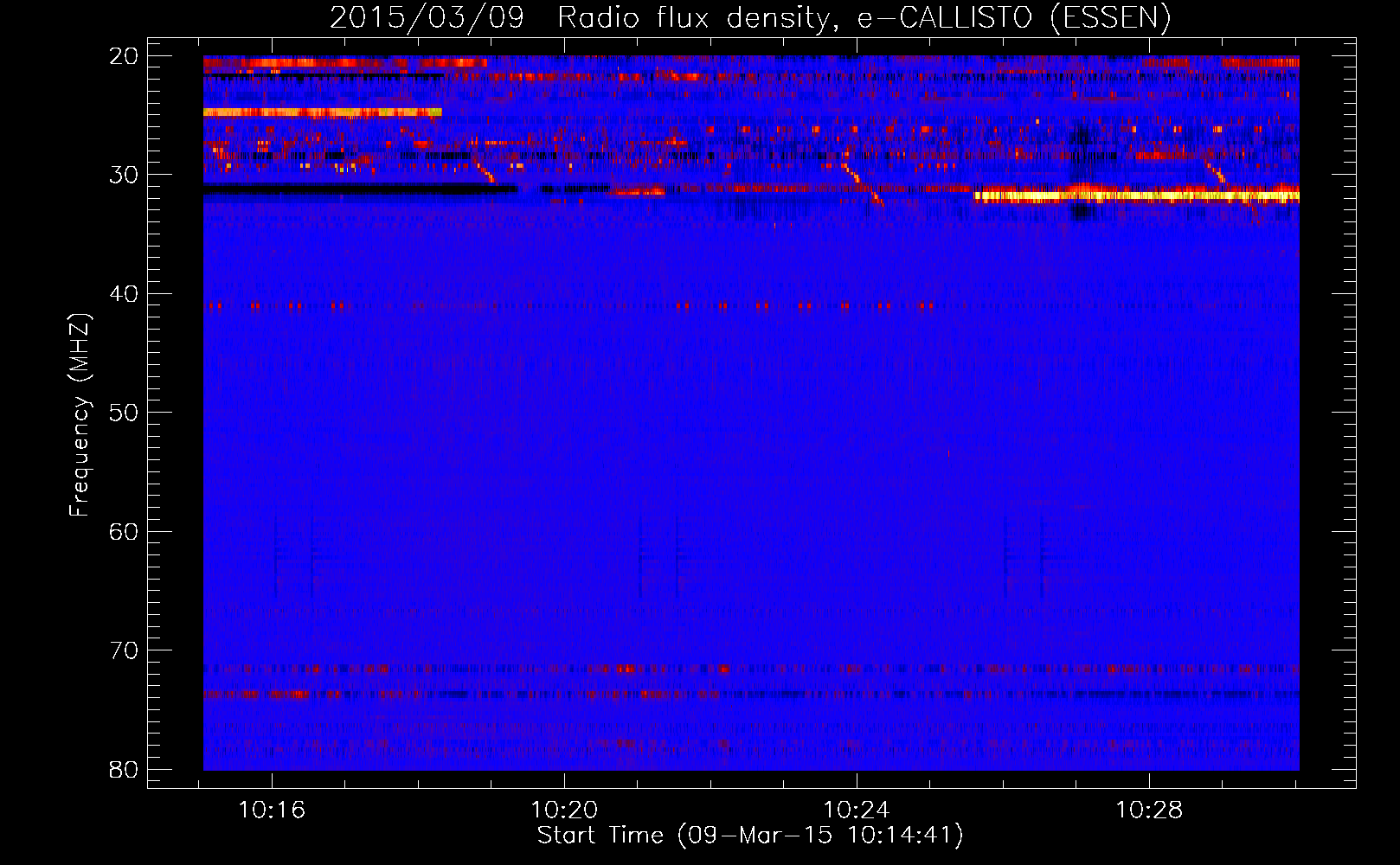Click the 50 frequency tick label
Image resolution: width=1400 pixels, height=865 pixels.
[x=124, y=413]
